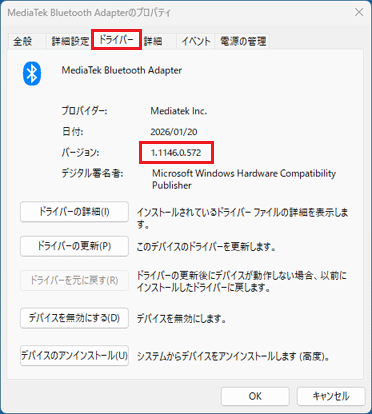372x414 pixels.
Task: Select the ドライバー tab
Action: click(x=116, y=40)
